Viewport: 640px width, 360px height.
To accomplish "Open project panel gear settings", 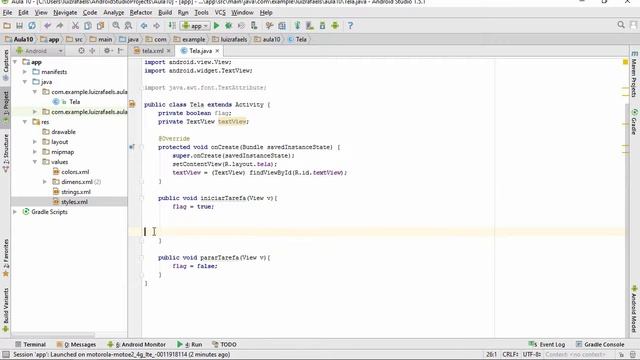I will coord(107,51).
